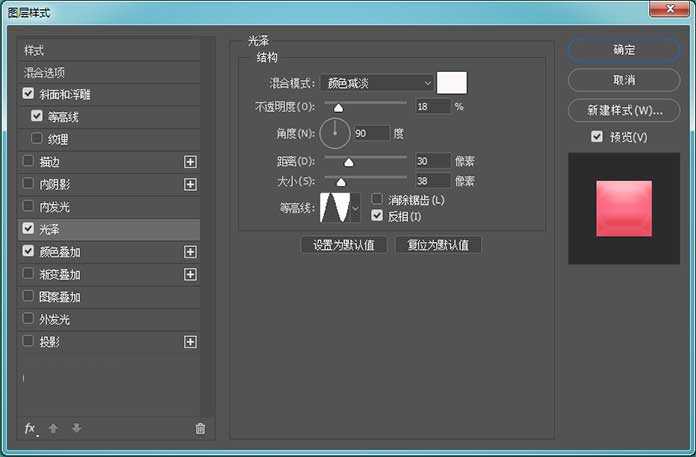Add another 颜色叠加 effect with plus icon

tap(190, 252)
